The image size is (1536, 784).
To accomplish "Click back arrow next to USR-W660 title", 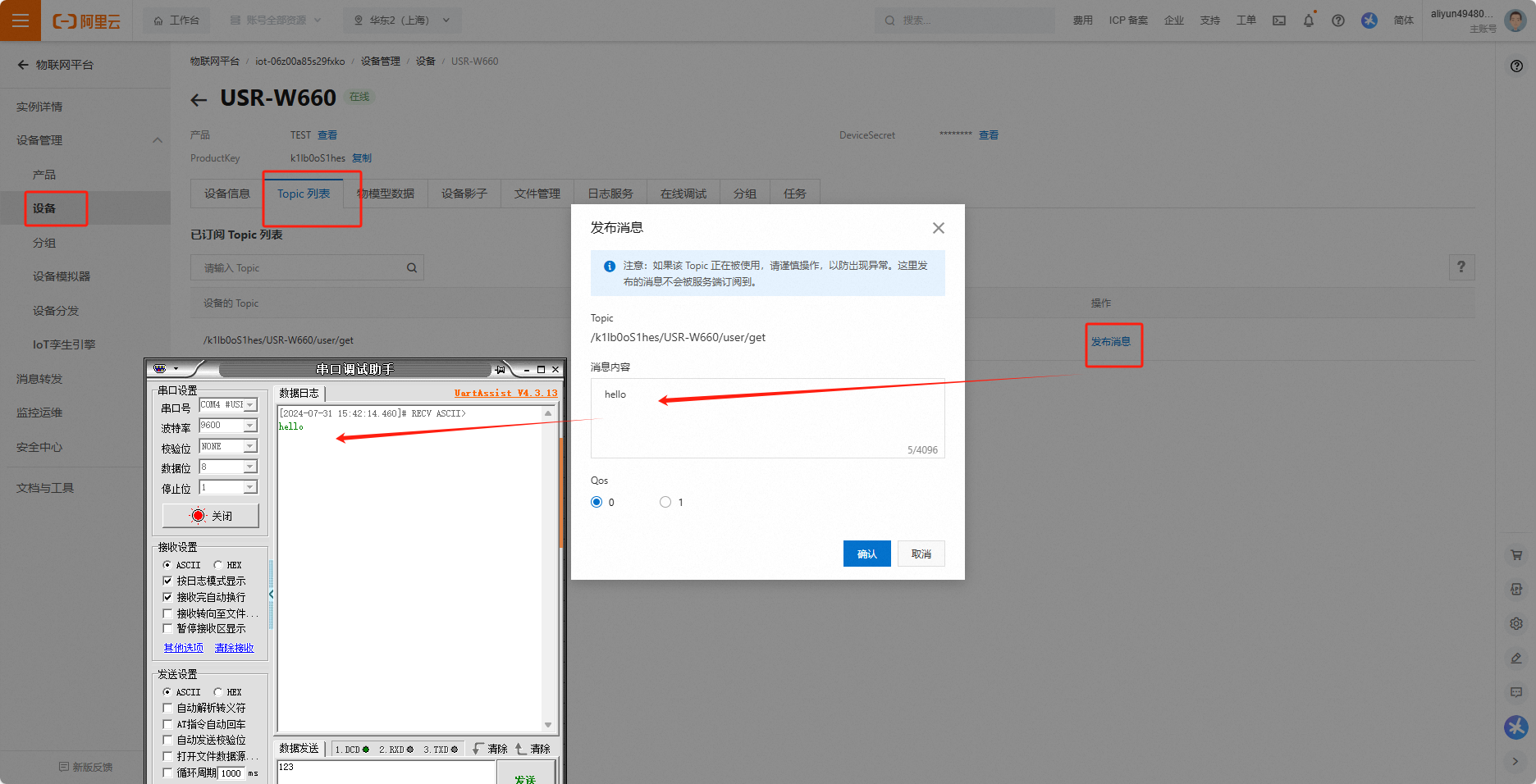I will 199,100.
